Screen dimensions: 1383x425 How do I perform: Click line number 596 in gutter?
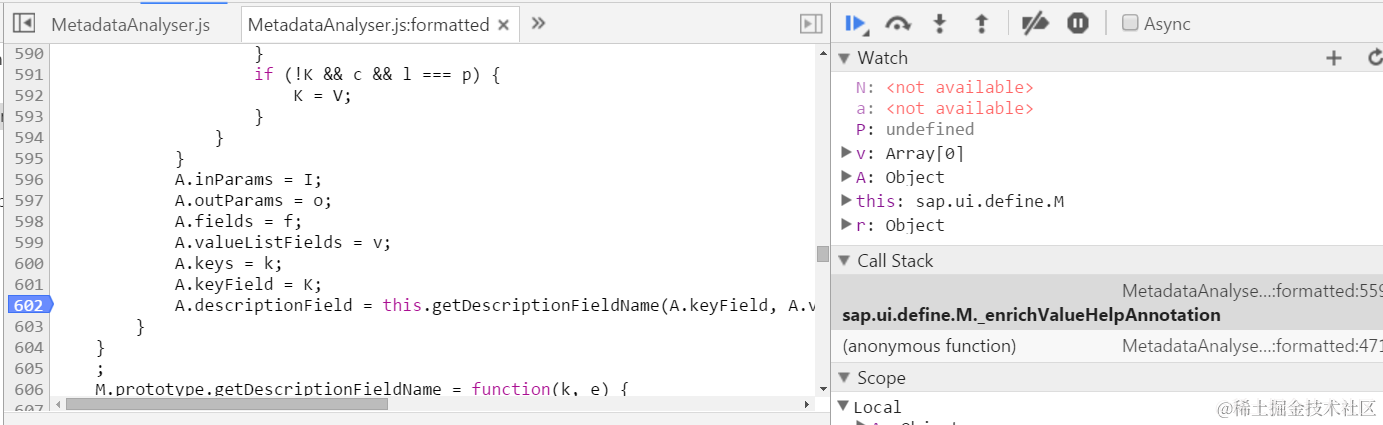pyautogui.click(x=28, y=180)
